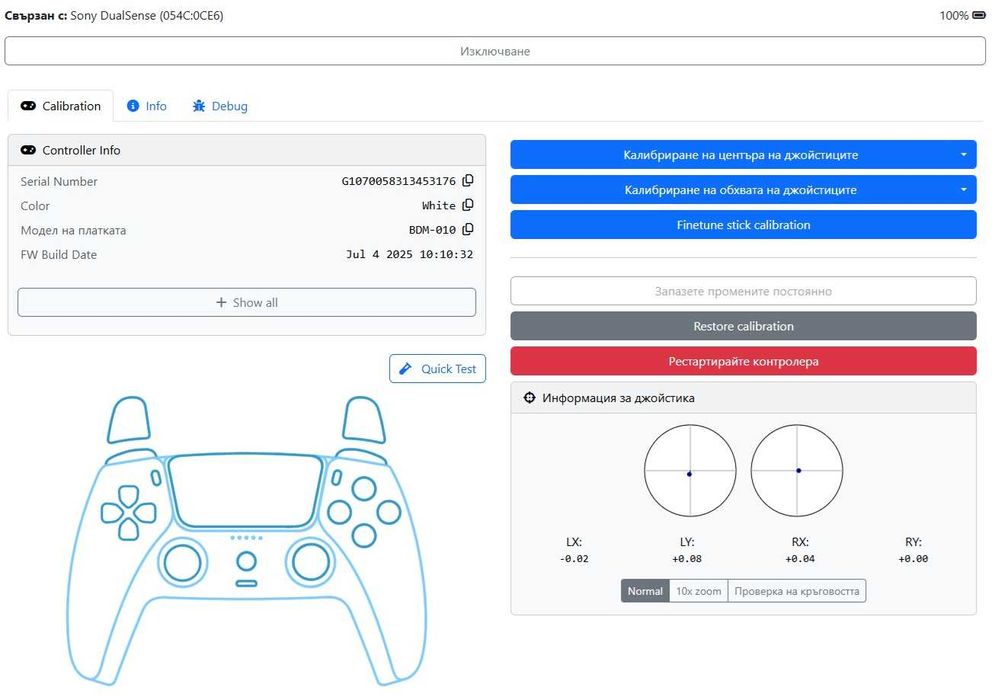Image resolution: width=995 pixels, height=699 pixels.
Task: Click the top face button on controller diagram
Action: 364,488
